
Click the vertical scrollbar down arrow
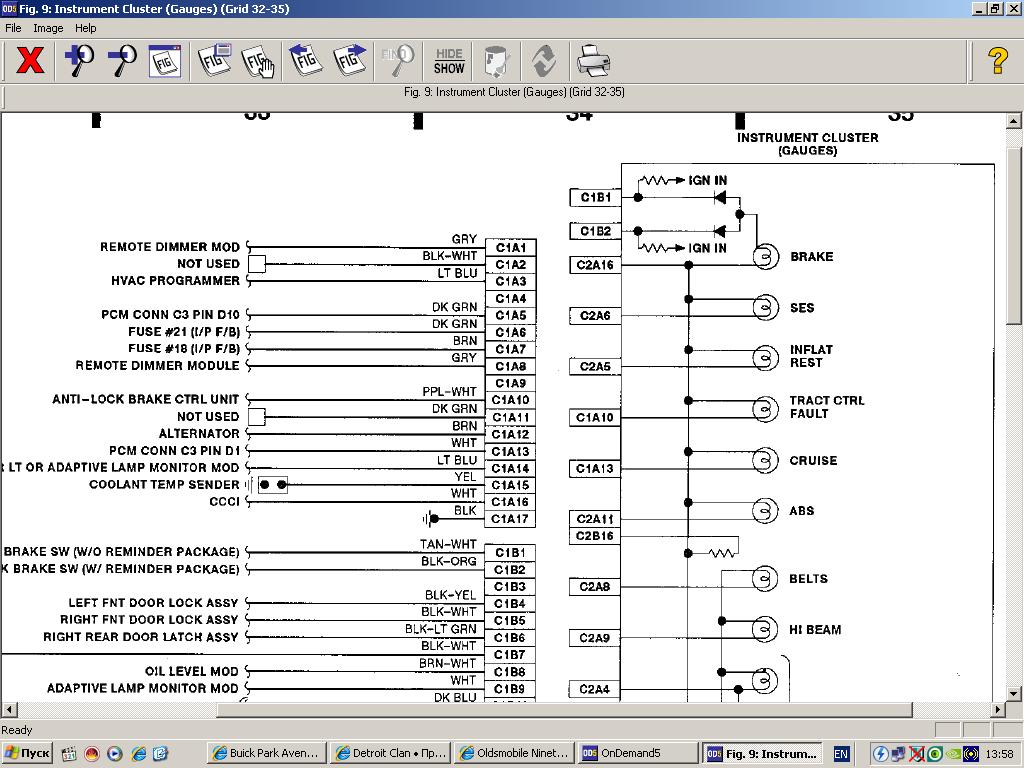coord(1014,693)
